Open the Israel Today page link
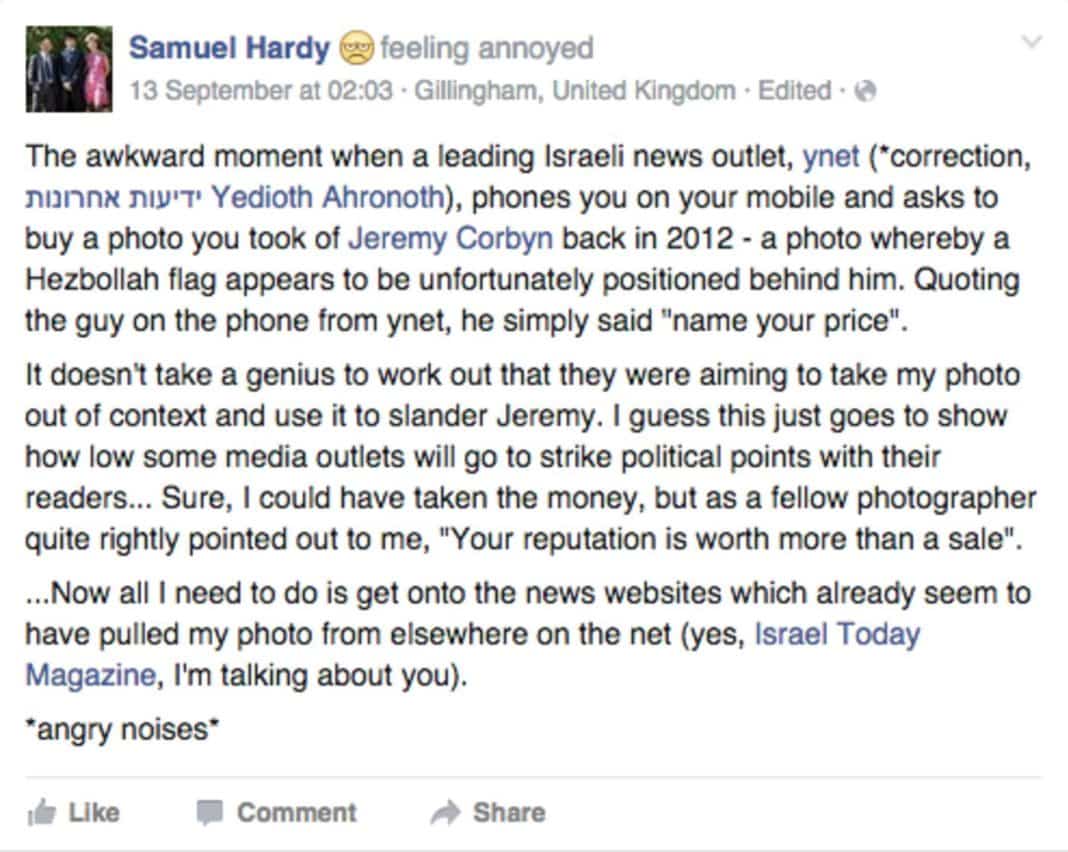The image size is (1068, 852). click(837, 635)
